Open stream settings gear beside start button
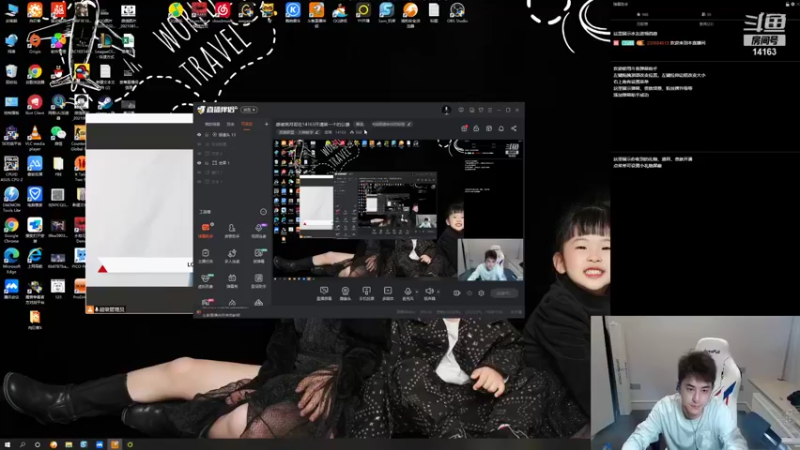800x450 pixels. coord(481,293)
